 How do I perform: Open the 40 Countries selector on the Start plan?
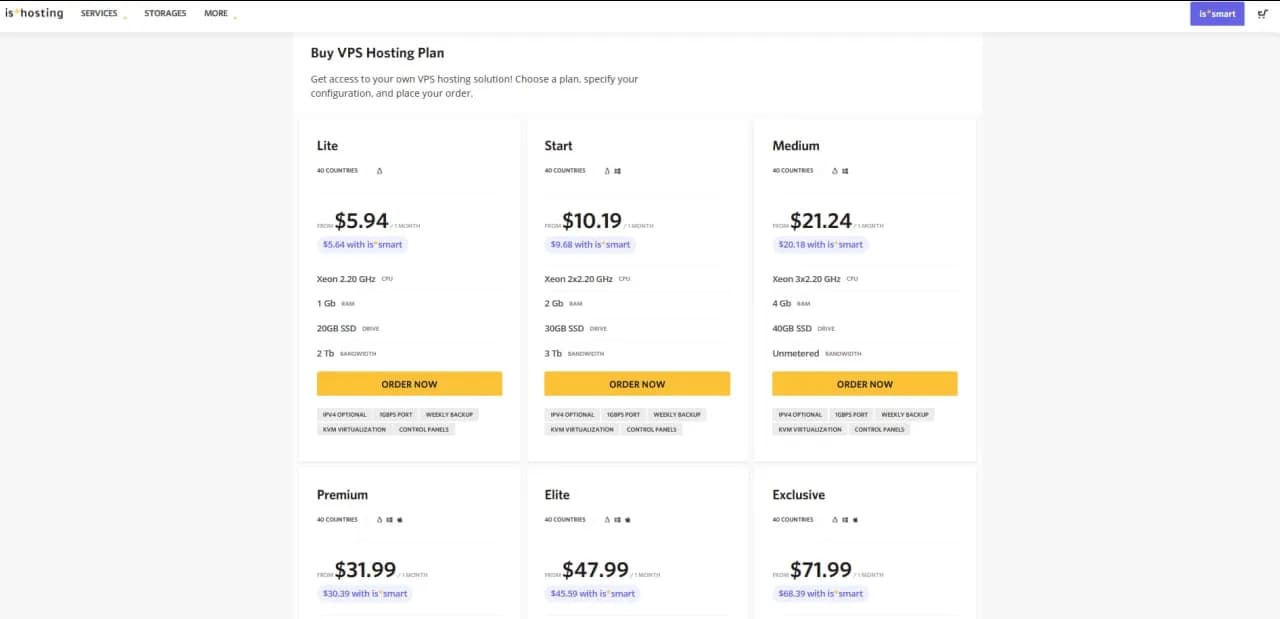coord(565,170)
